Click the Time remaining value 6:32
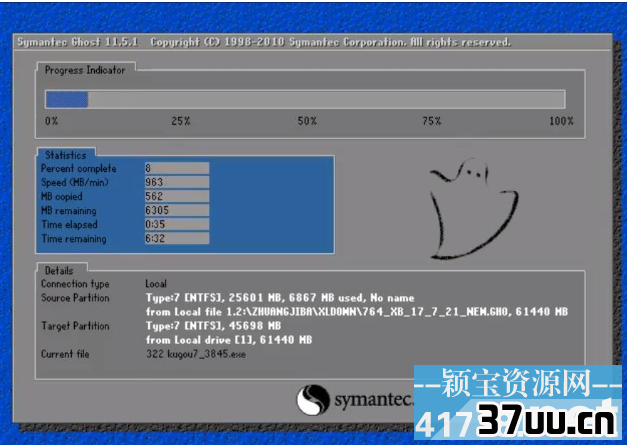This screenshot has height=445, width=627. pyautogui.click(x=177, y=238)
